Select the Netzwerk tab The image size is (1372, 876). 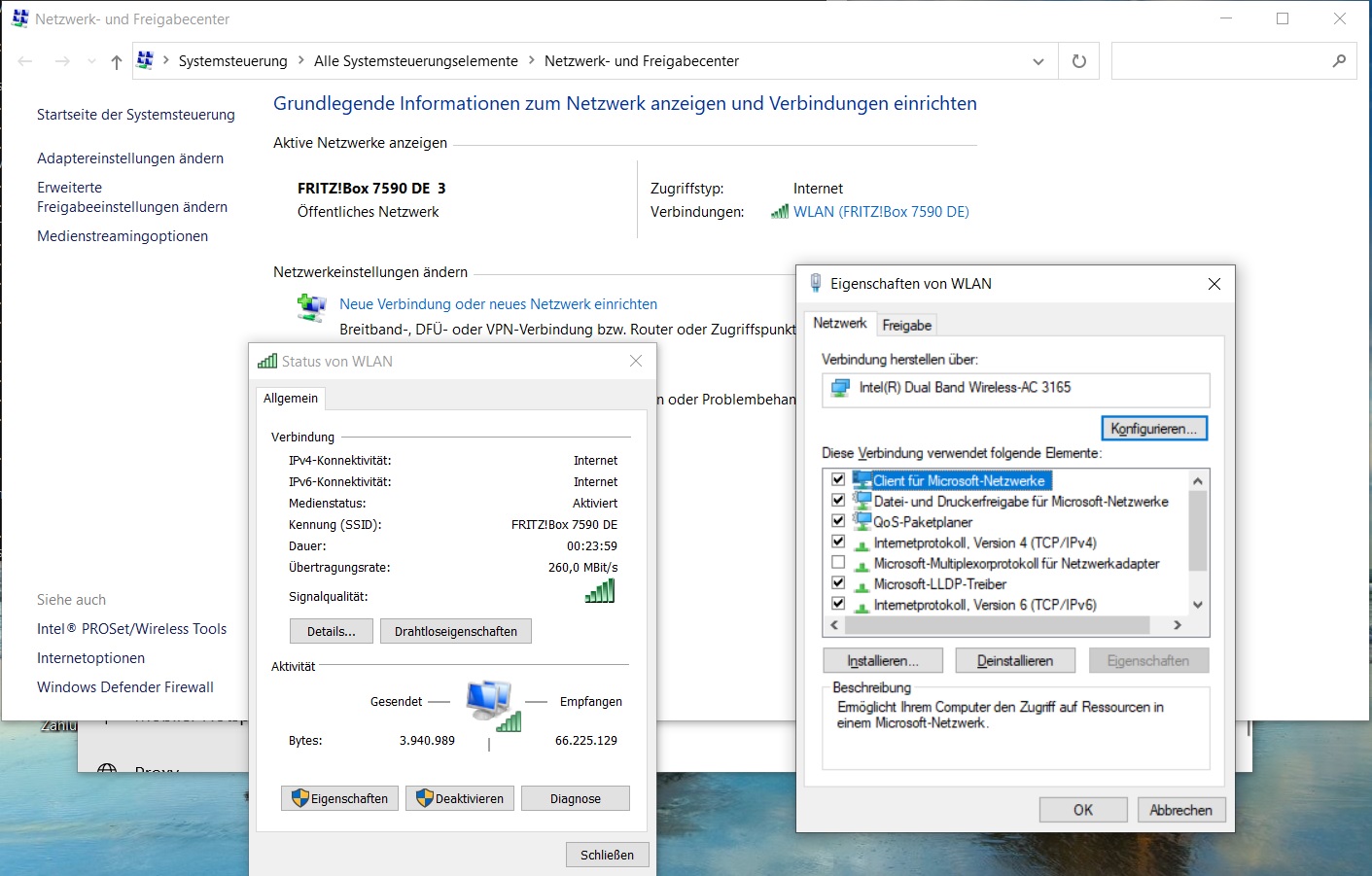840,323
